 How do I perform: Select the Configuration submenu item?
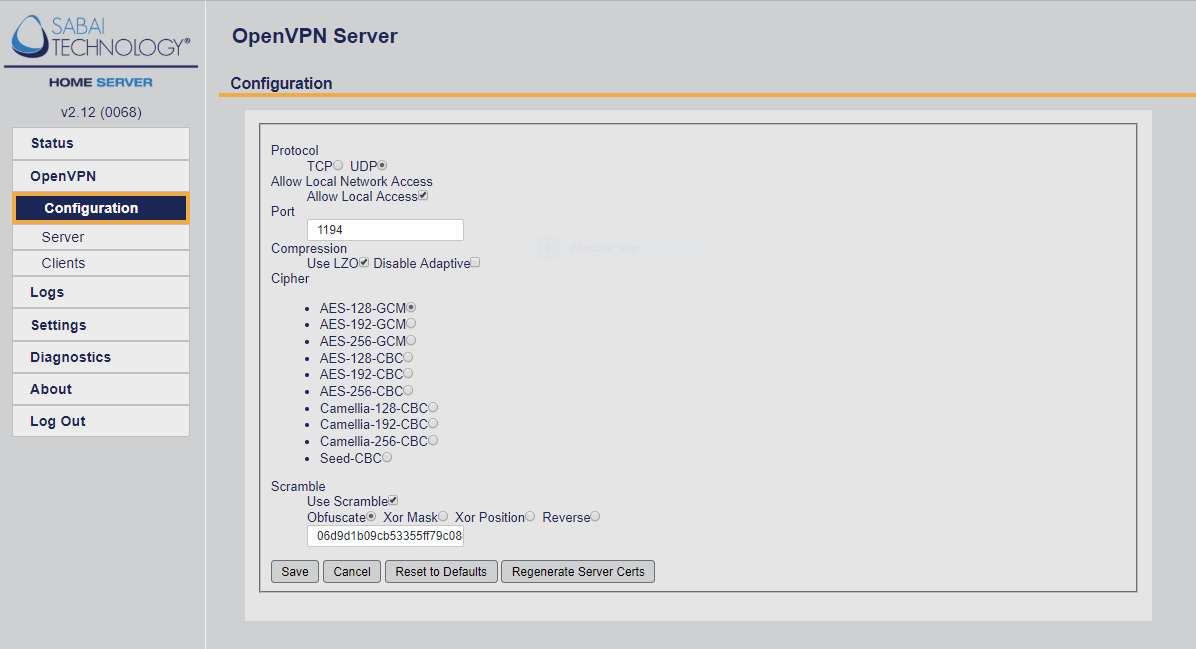click(101, 208)
